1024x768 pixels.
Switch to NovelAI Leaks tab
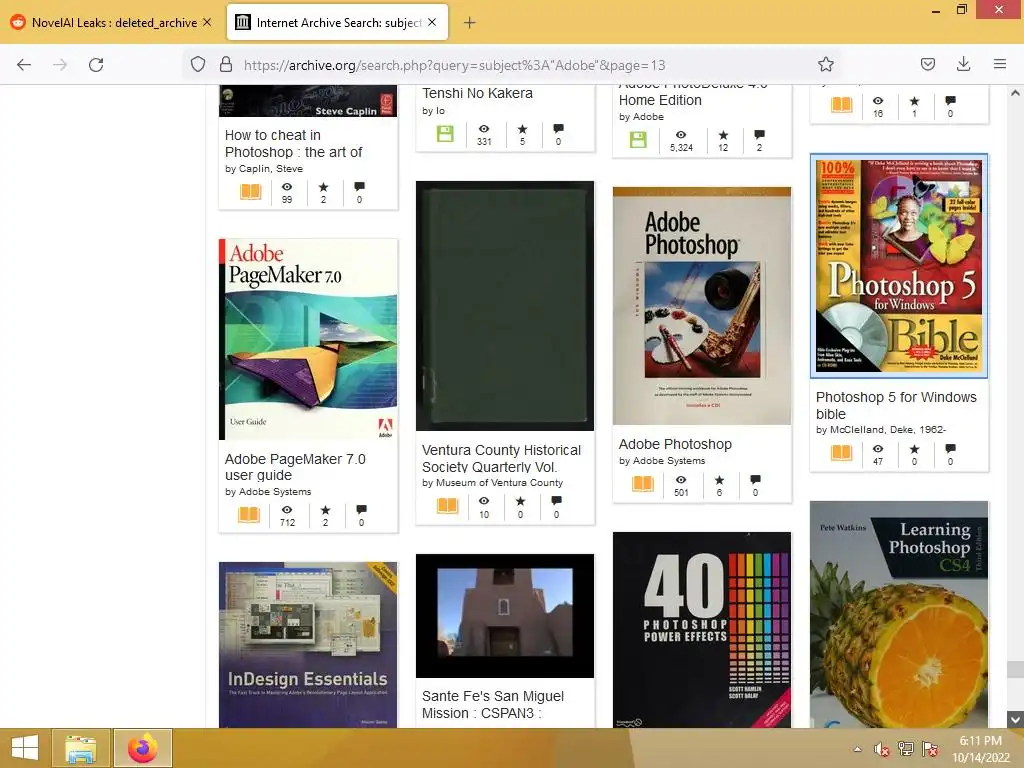111,23
